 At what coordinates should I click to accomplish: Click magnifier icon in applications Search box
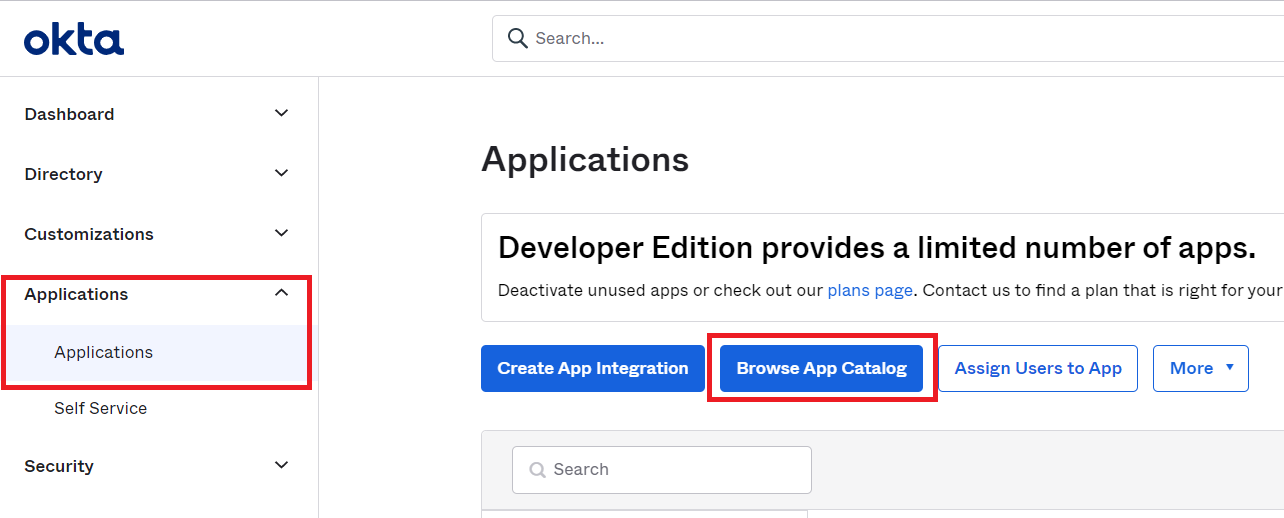coord(538,469)
